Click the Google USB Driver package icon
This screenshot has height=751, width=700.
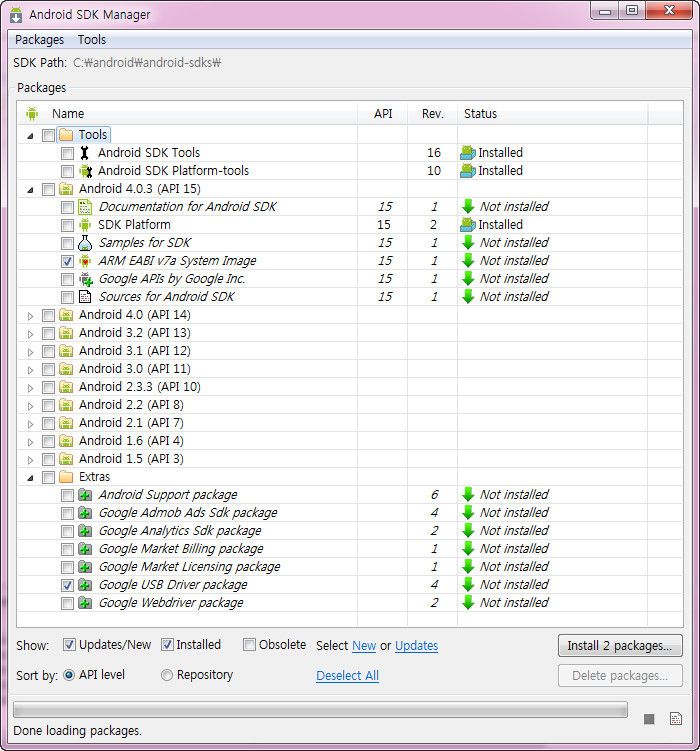(x=85, y=585)
